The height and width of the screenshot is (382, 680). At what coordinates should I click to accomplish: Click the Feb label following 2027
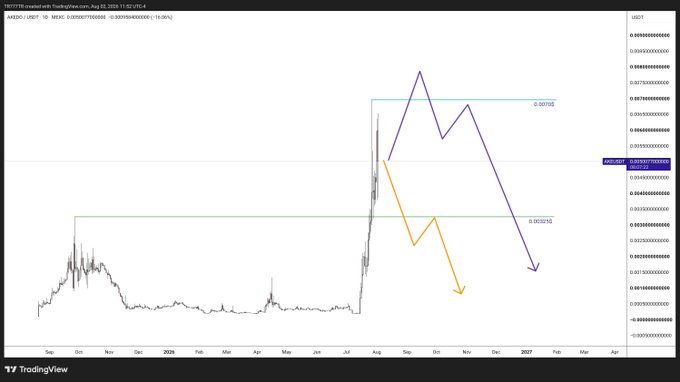point(557,352)
